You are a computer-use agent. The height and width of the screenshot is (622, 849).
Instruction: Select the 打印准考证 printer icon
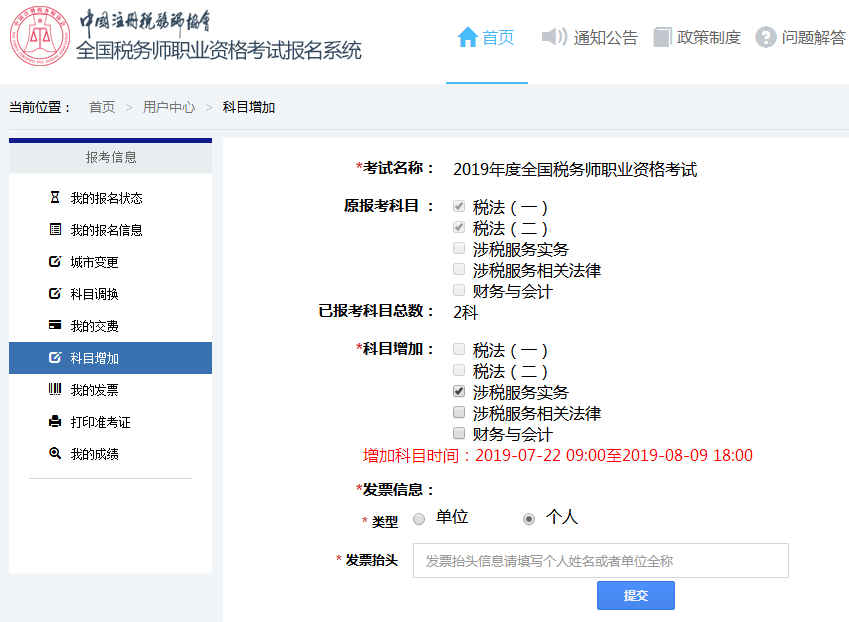pyautogui.click(x=53, y=422)
